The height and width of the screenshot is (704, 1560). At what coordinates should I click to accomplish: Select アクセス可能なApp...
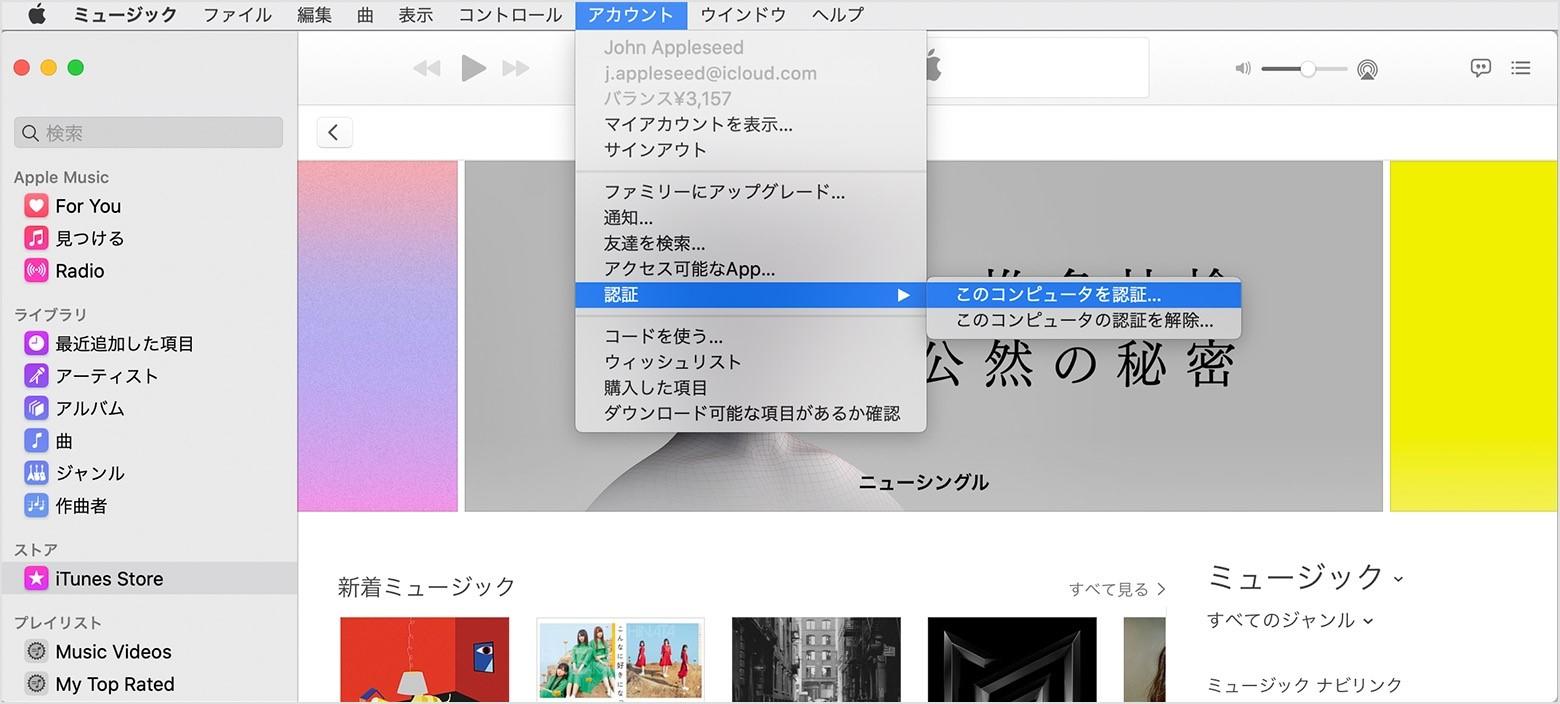(751, 269)
